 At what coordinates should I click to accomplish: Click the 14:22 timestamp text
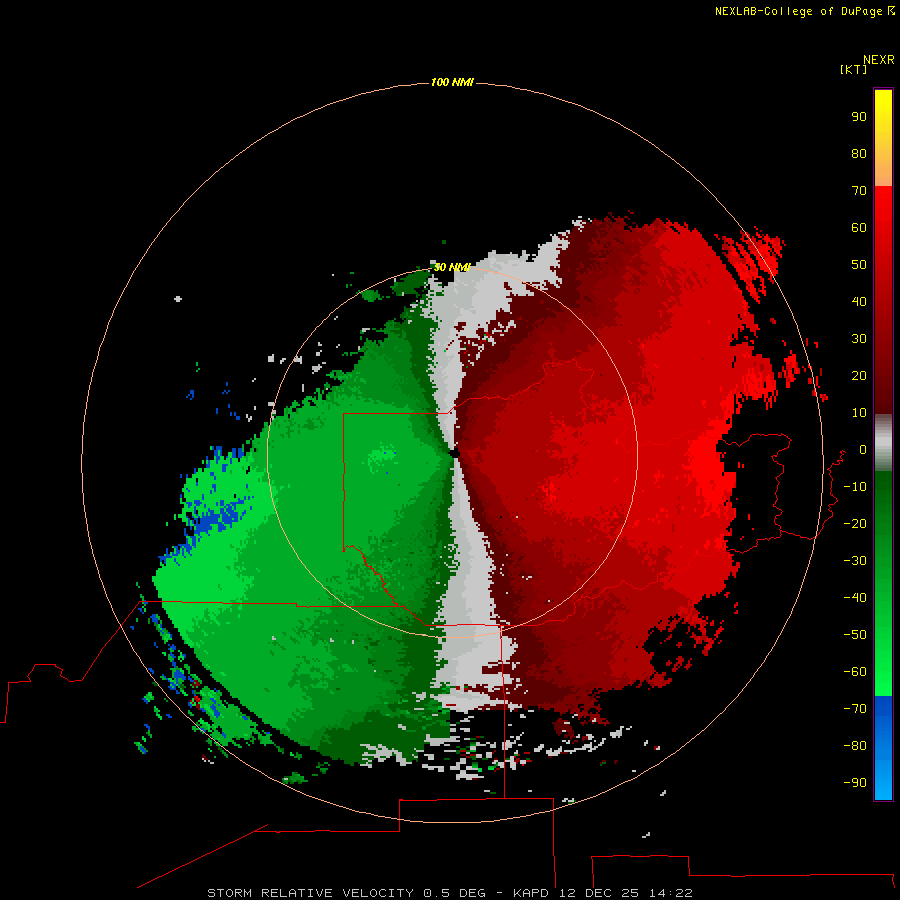point(670,893)
